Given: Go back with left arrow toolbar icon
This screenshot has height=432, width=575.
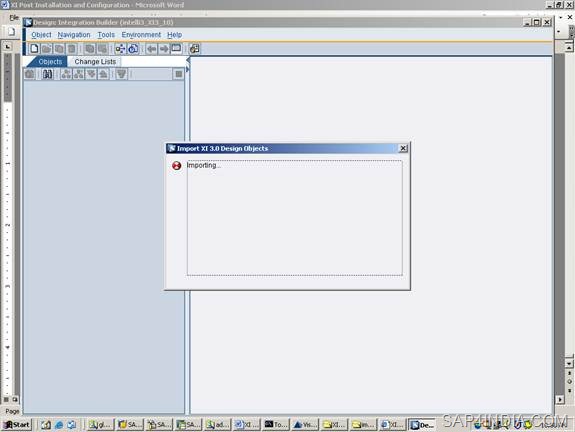Looking at the screenshot, I should point(151,48).
